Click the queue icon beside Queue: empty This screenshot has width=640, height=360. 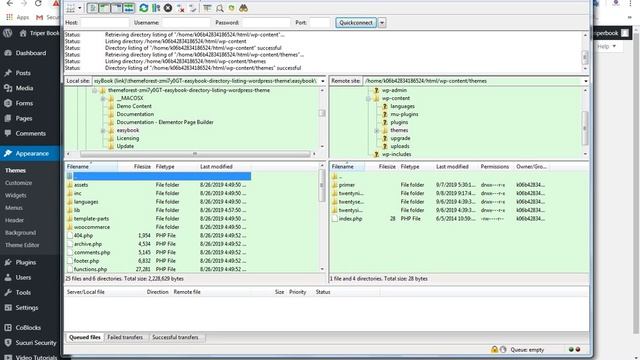coord(503,349)
